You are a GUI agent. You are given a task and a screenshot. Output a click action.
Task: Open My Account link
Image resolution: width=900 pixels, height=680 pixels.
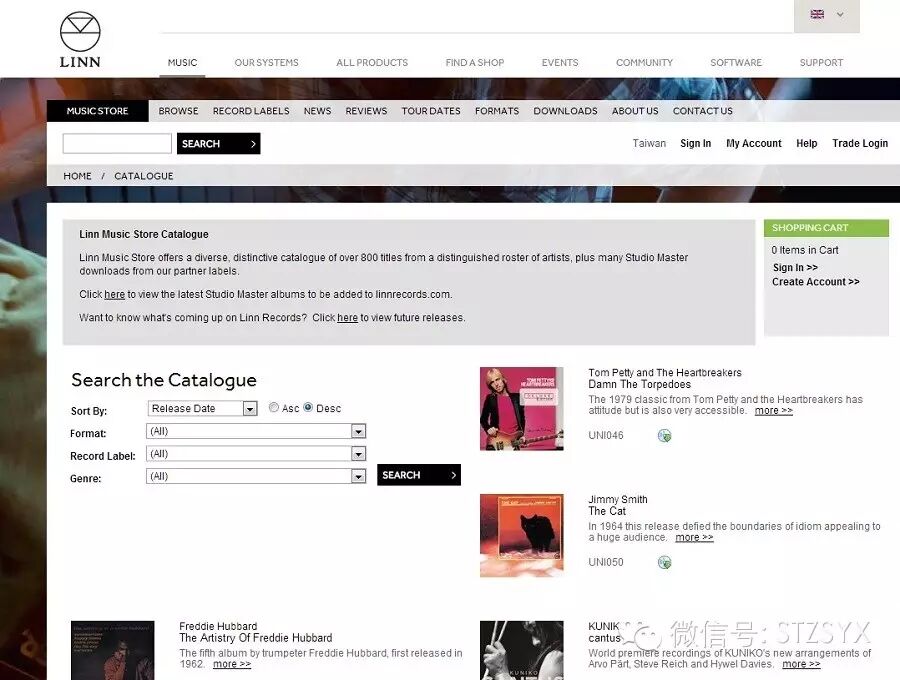[x=754, y=143]
